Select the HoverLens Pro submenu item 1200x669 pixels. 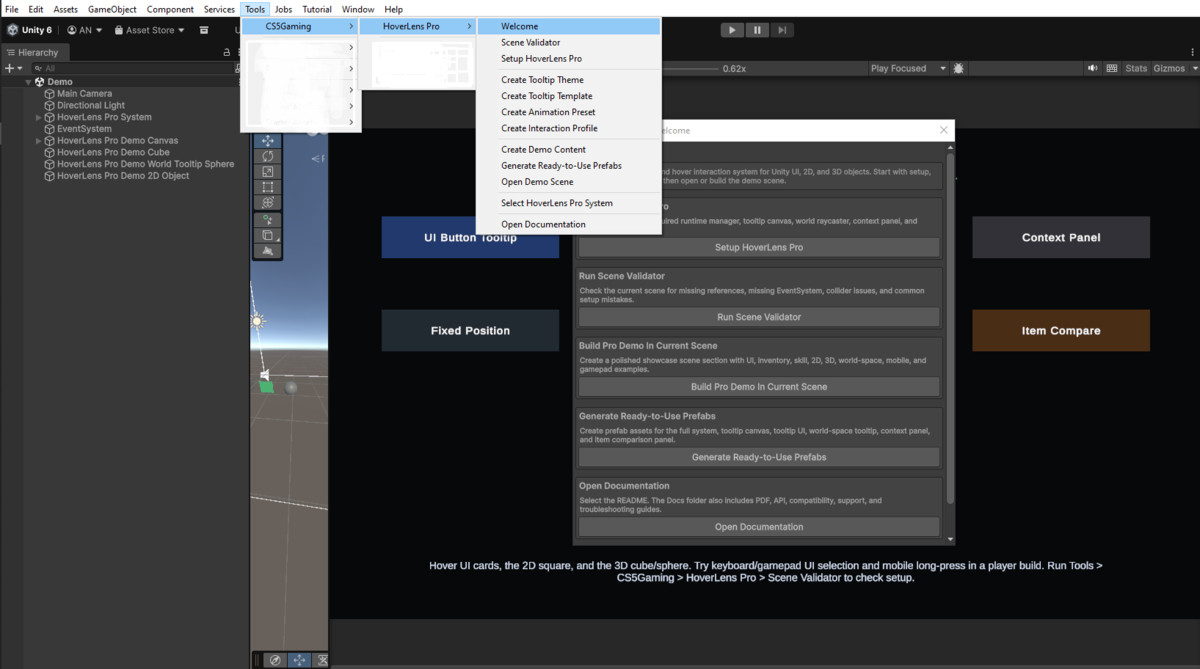(x=417, y=26)
